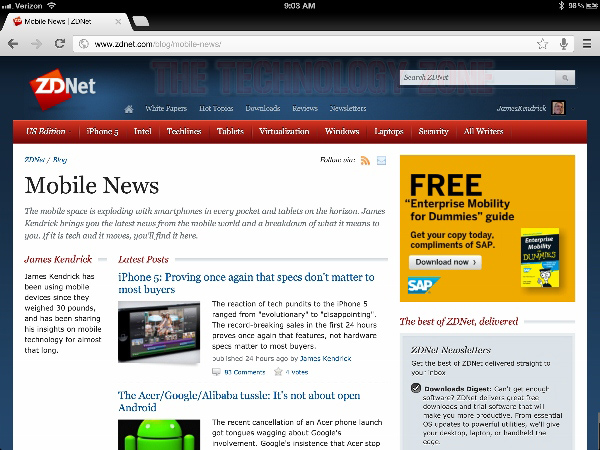Select the Mobile News ZDNet tab
This screenshot has width=600, height=450.
coord(67,22)
